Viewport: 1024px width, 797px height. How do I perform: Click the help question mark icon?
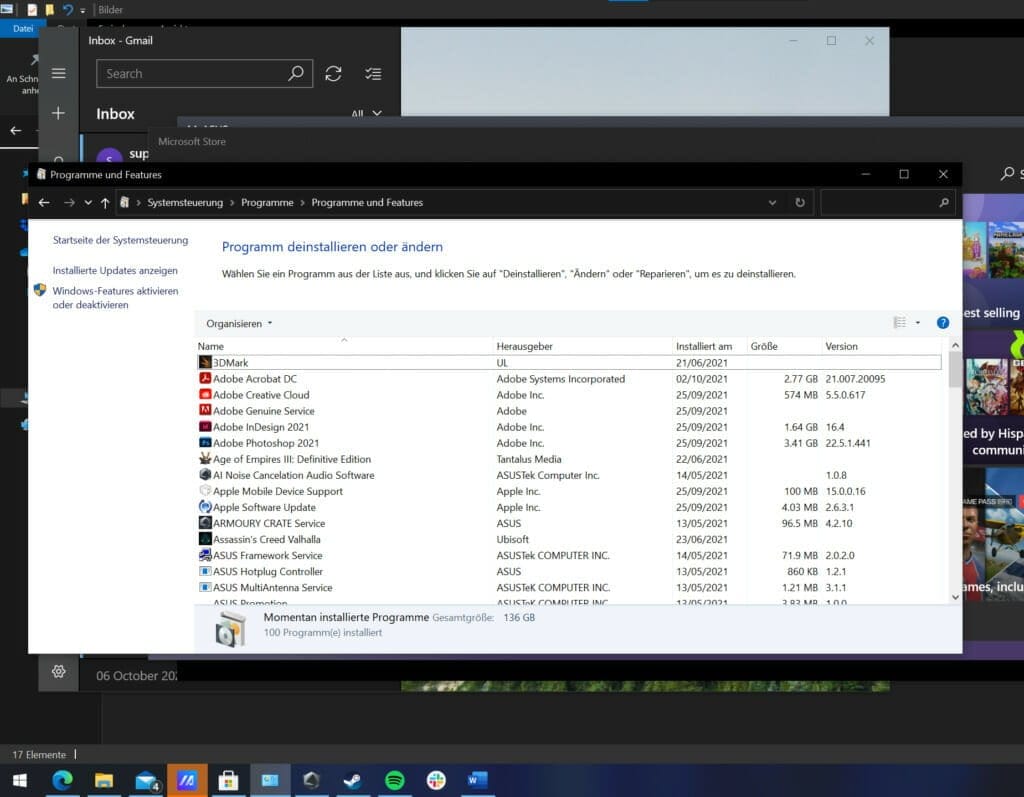click(942, 323)
